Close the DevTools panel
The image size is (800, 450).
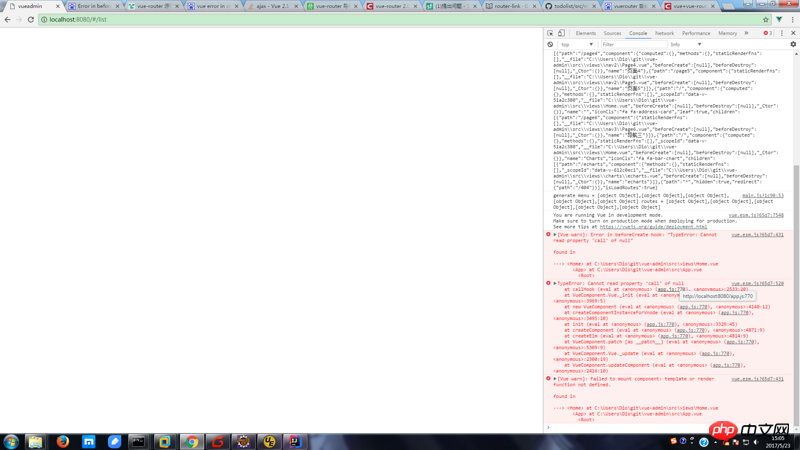[793, 33]
